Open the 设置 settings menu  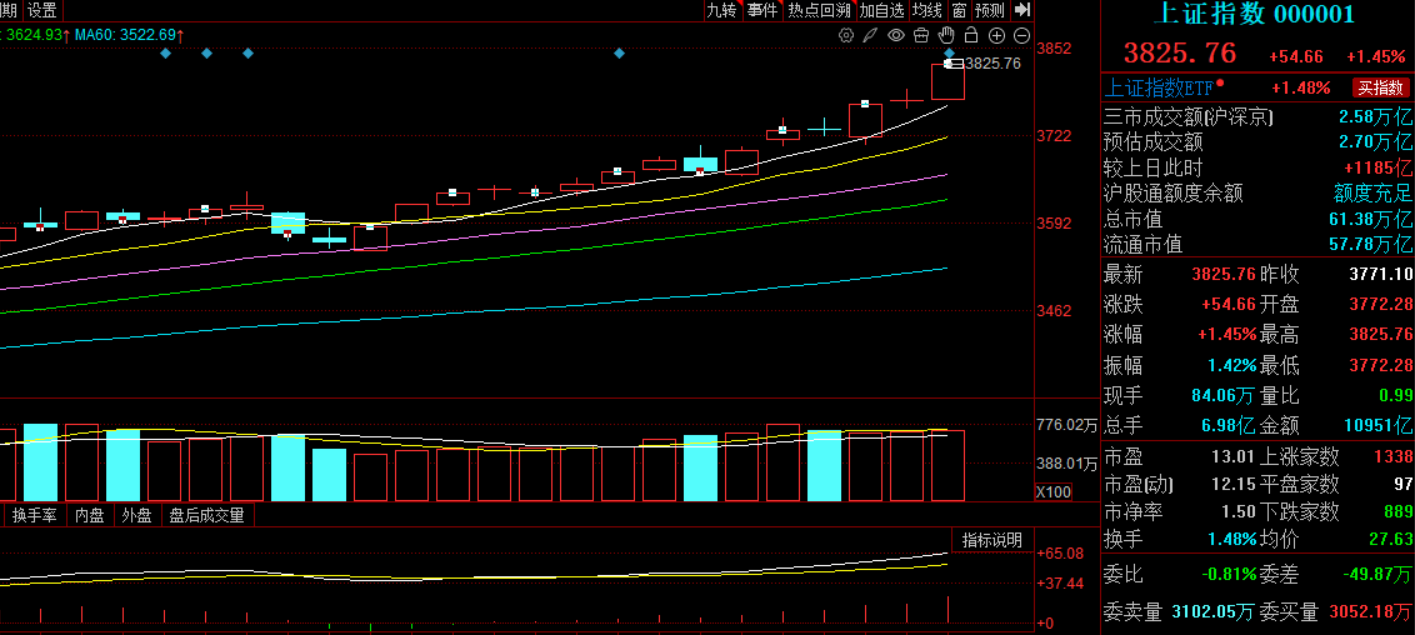point(42,10)
